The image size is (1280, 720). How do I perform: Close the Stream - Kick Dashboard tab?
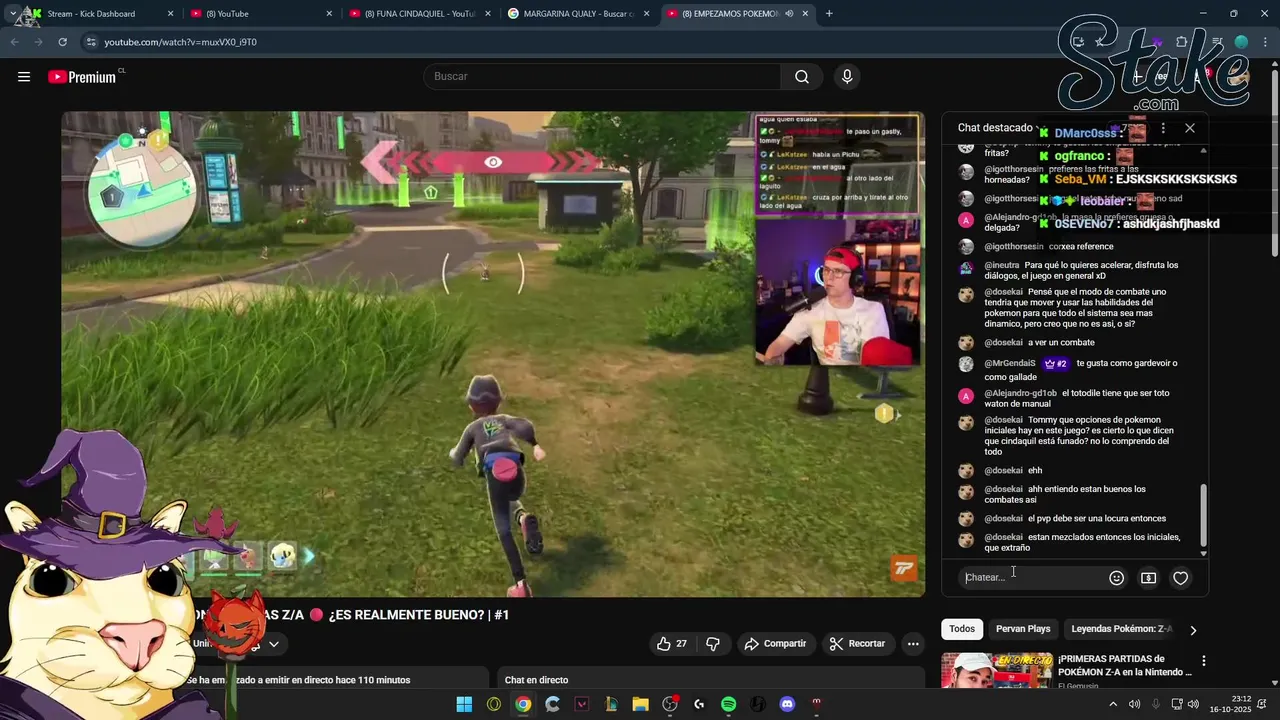coord(170,14)
